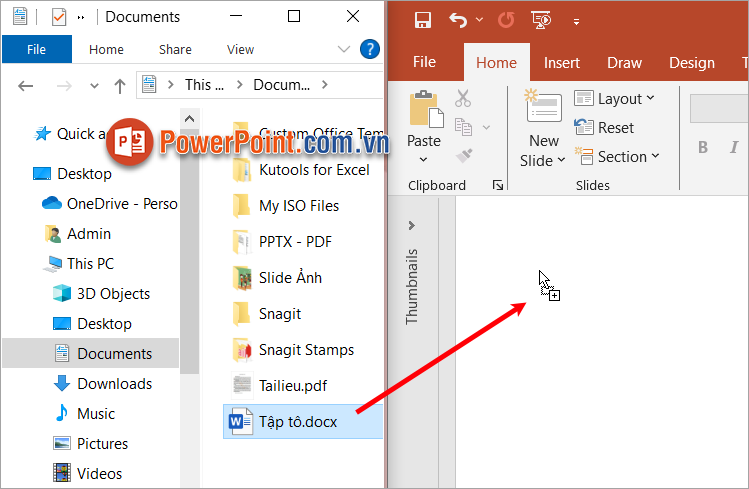Open the Explorer View ribbon tab
Viewport: 749px width, 489px height.
pos(240,50)
